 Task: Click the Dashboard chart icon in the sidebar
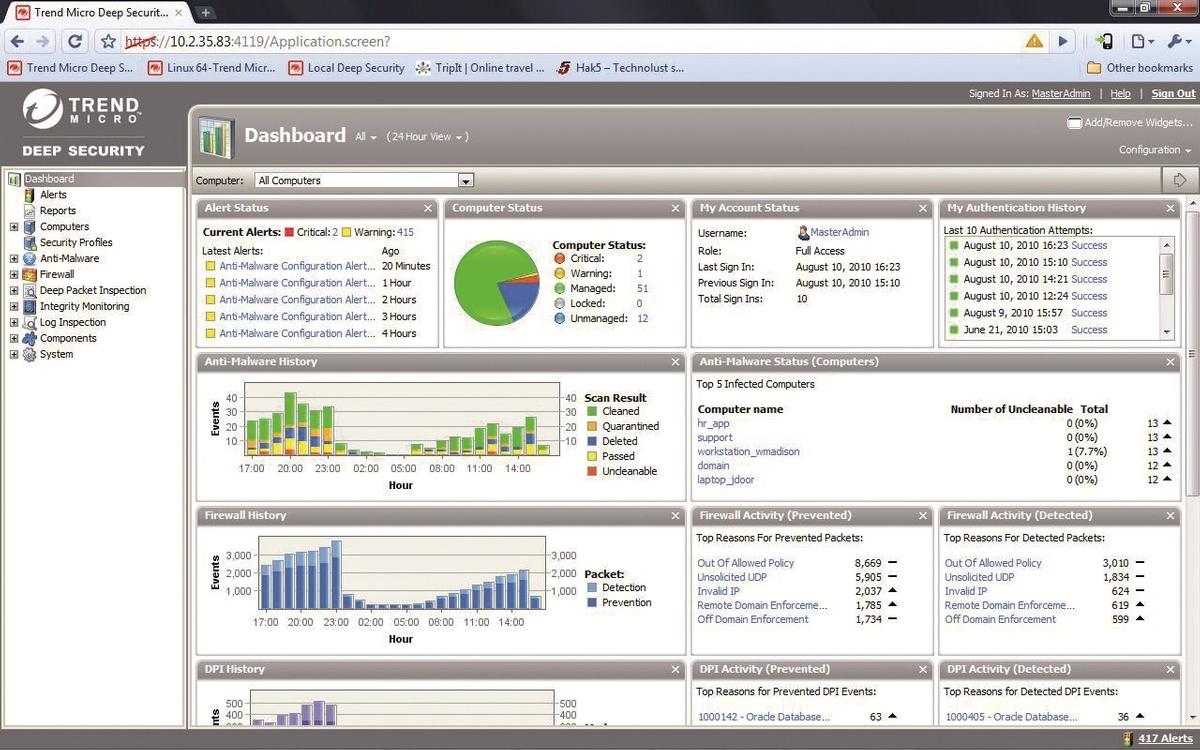(x=15, y=179)
